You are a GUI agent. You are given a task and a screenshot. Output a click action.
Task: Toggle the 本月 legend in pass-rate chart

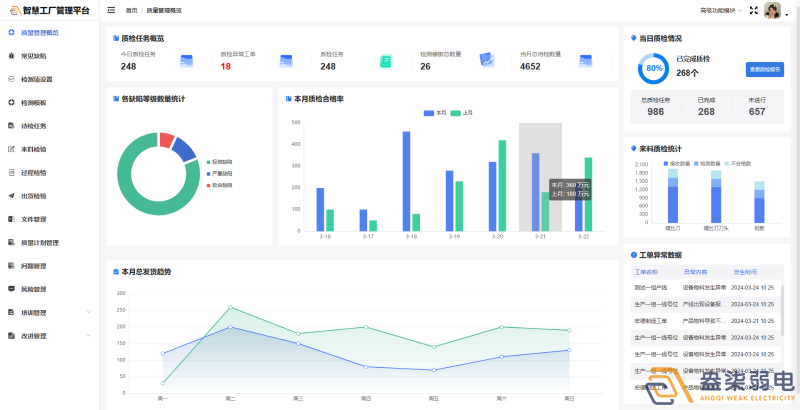coord(435,113)
